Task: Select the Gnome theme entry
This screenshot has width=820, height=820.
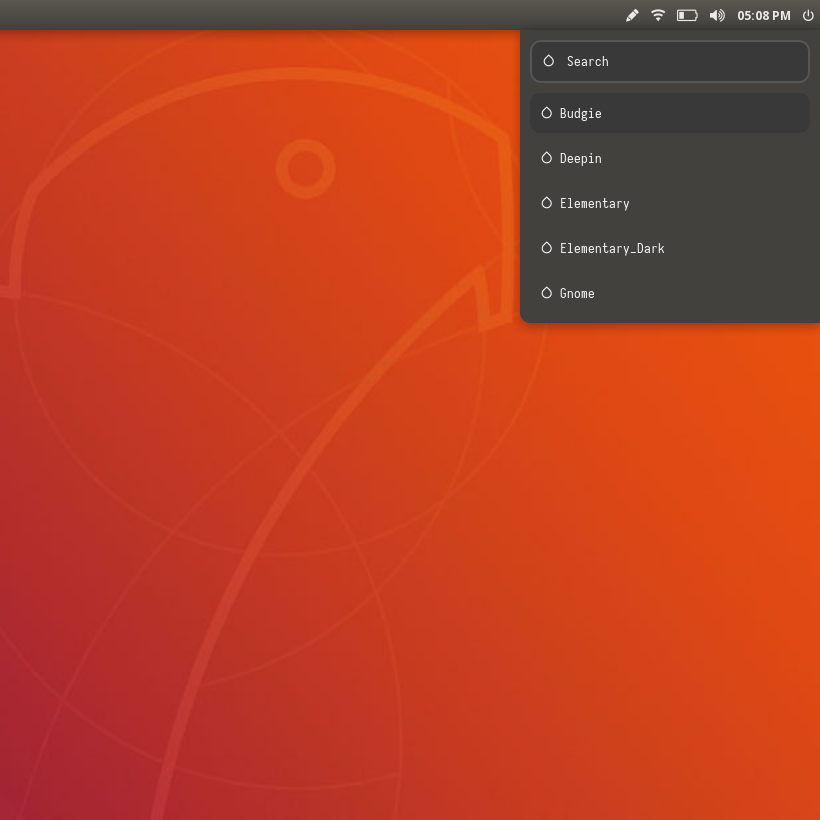Action: click(669, 293)
